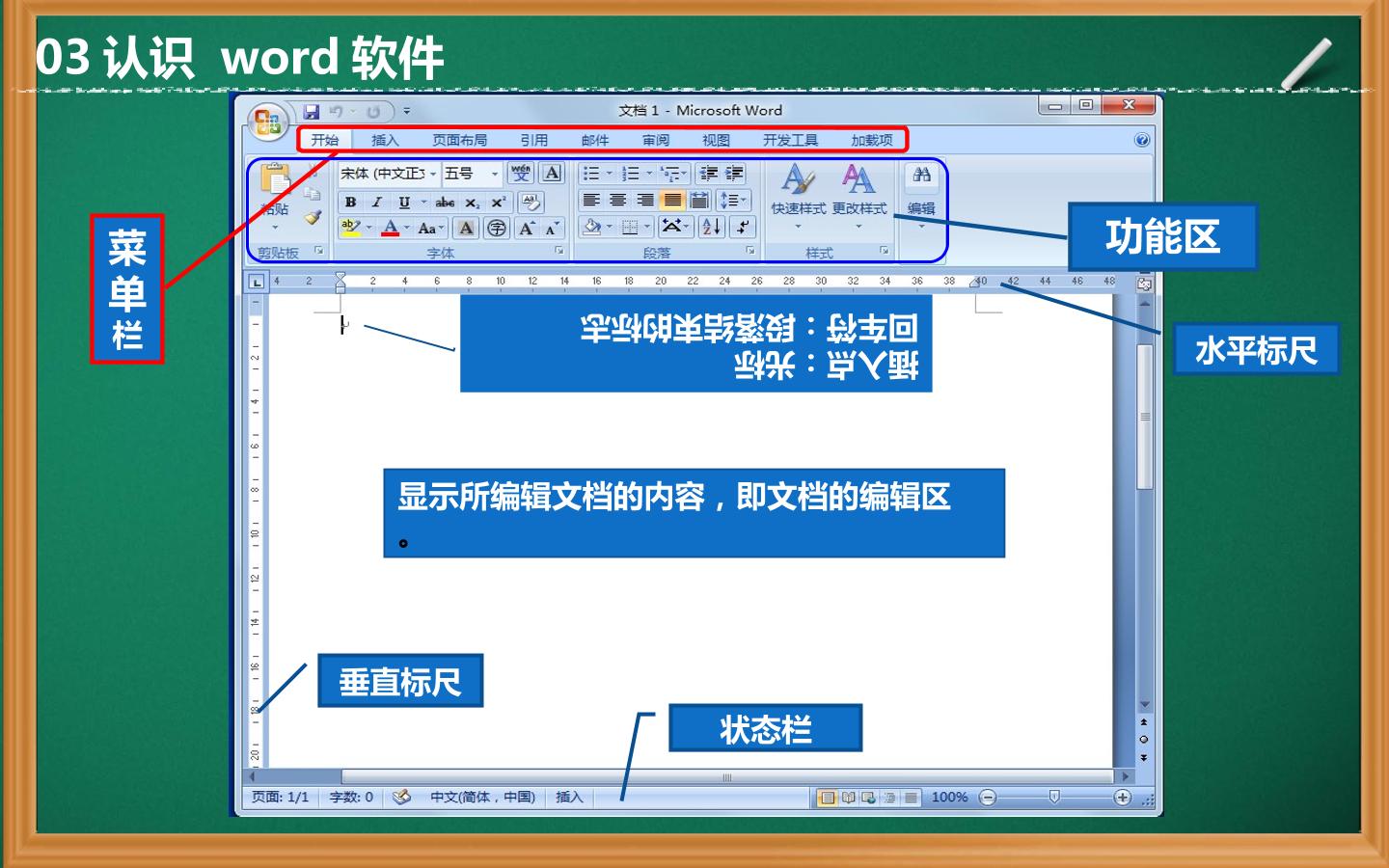Center the paragraph text

(x=618, y=201)
